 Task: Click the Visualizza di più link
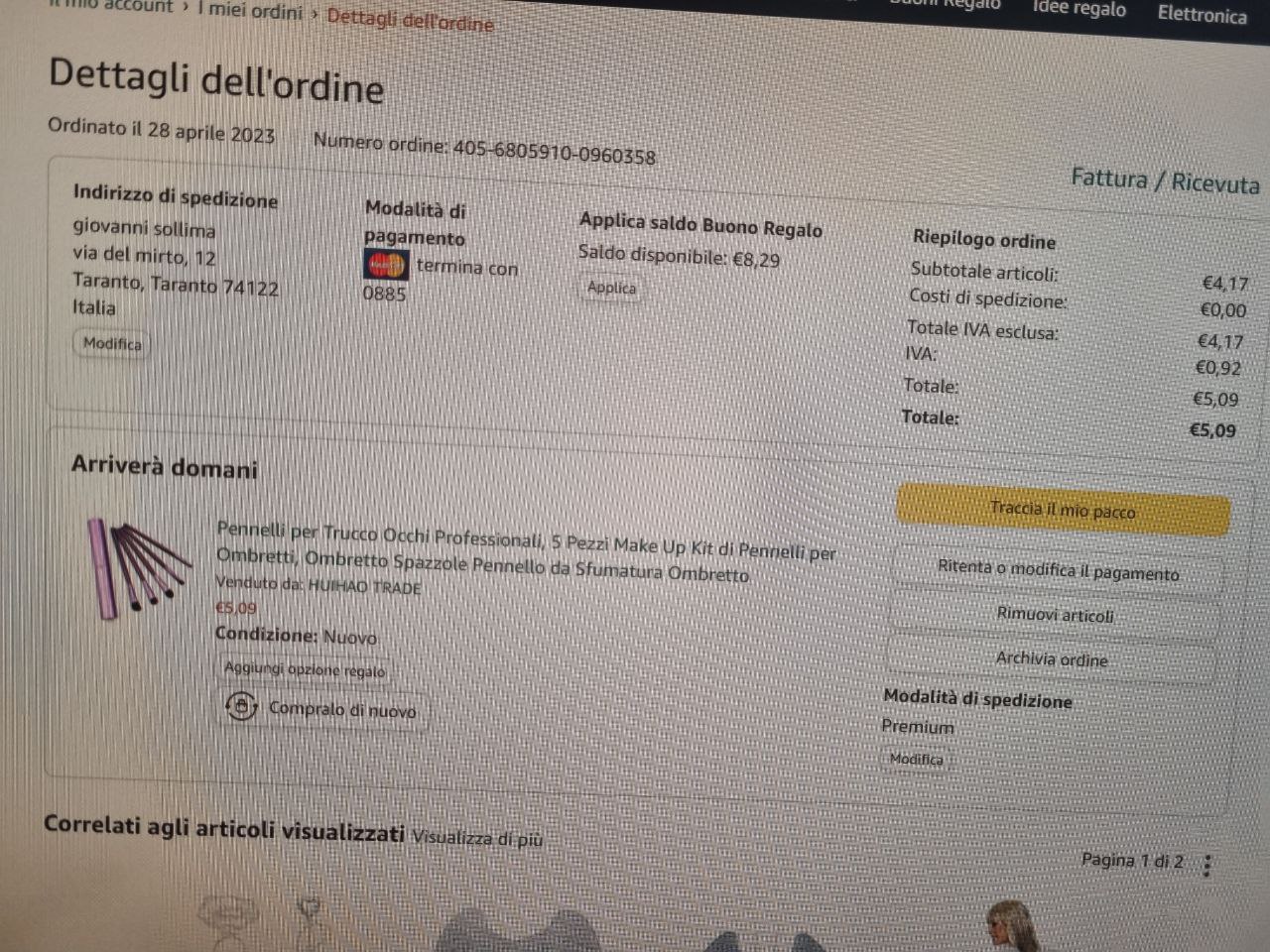click(x=477, y=838)
